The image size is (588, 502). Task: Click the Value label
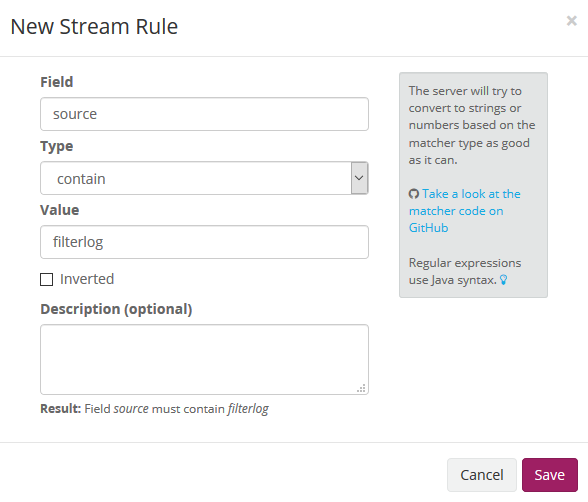click(60, 210)
